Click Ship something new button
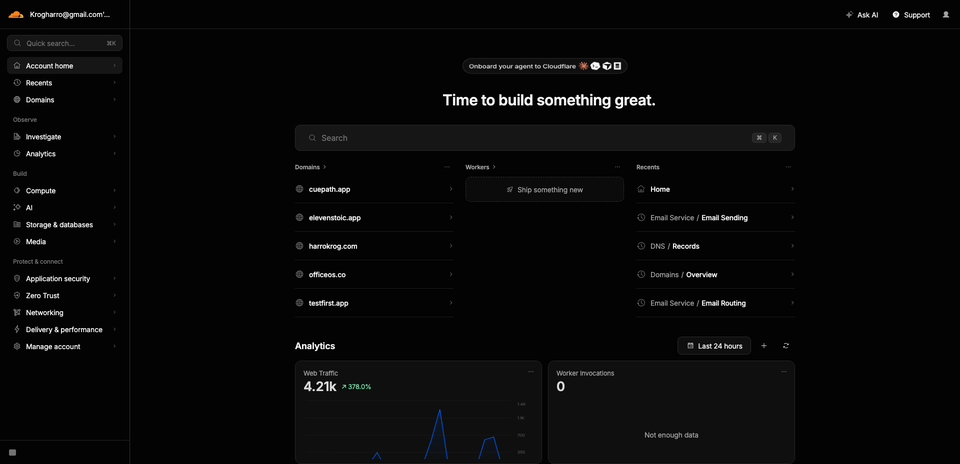960x464 pixels. [545, 190]
